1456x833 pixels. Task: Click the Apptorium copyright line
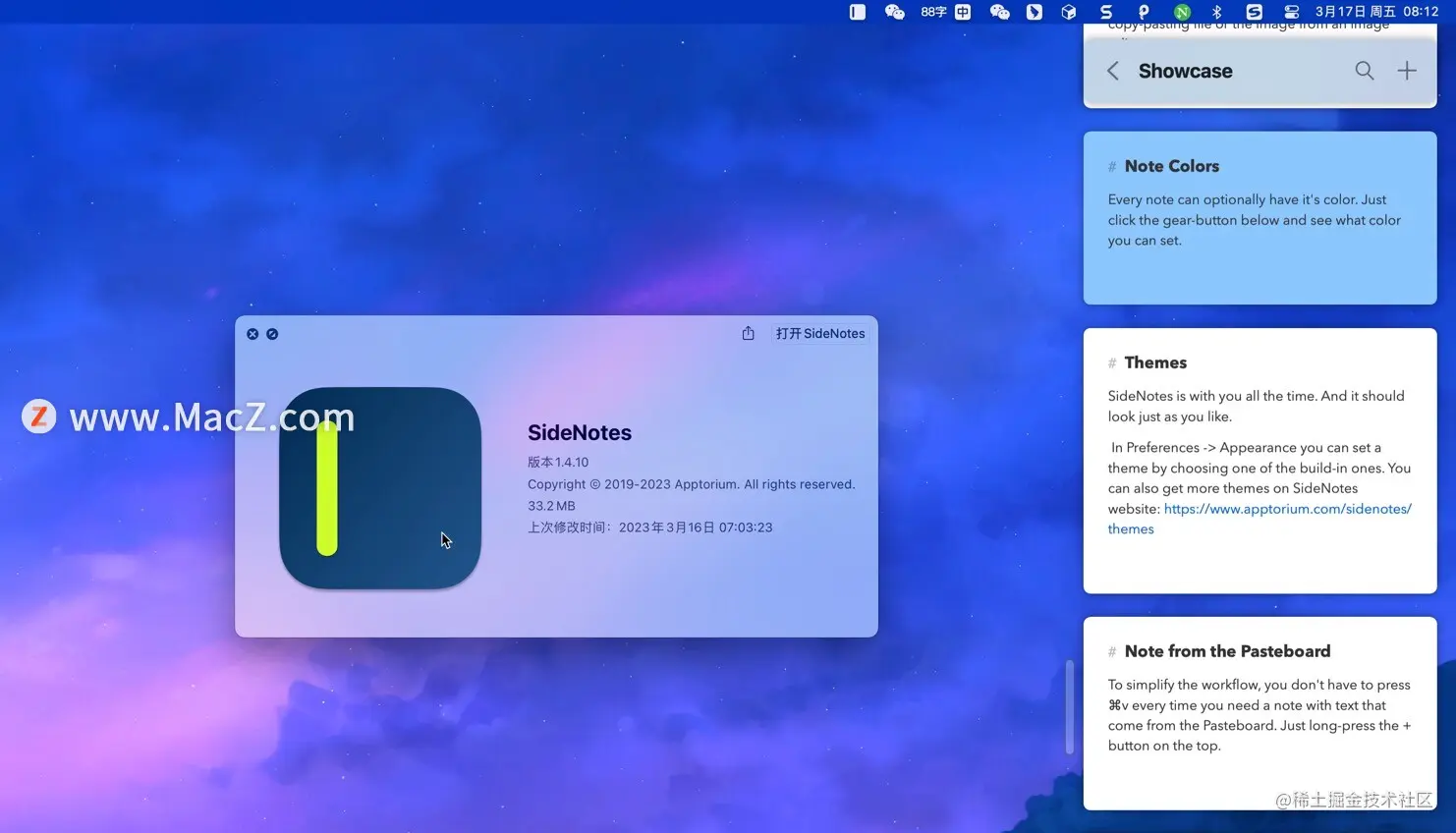point(692,484)
